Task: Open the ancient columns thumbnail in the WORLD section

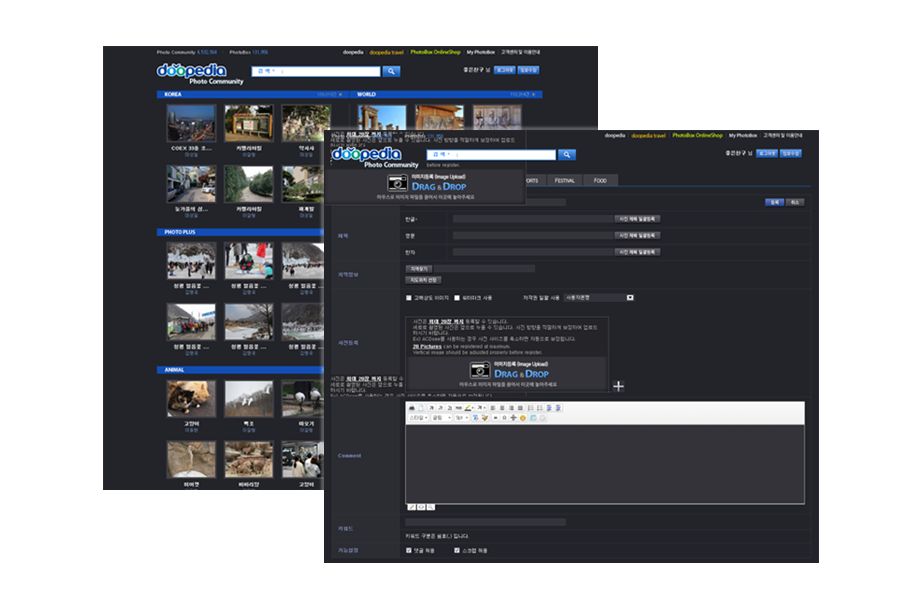Action: [x=382, y=117]
